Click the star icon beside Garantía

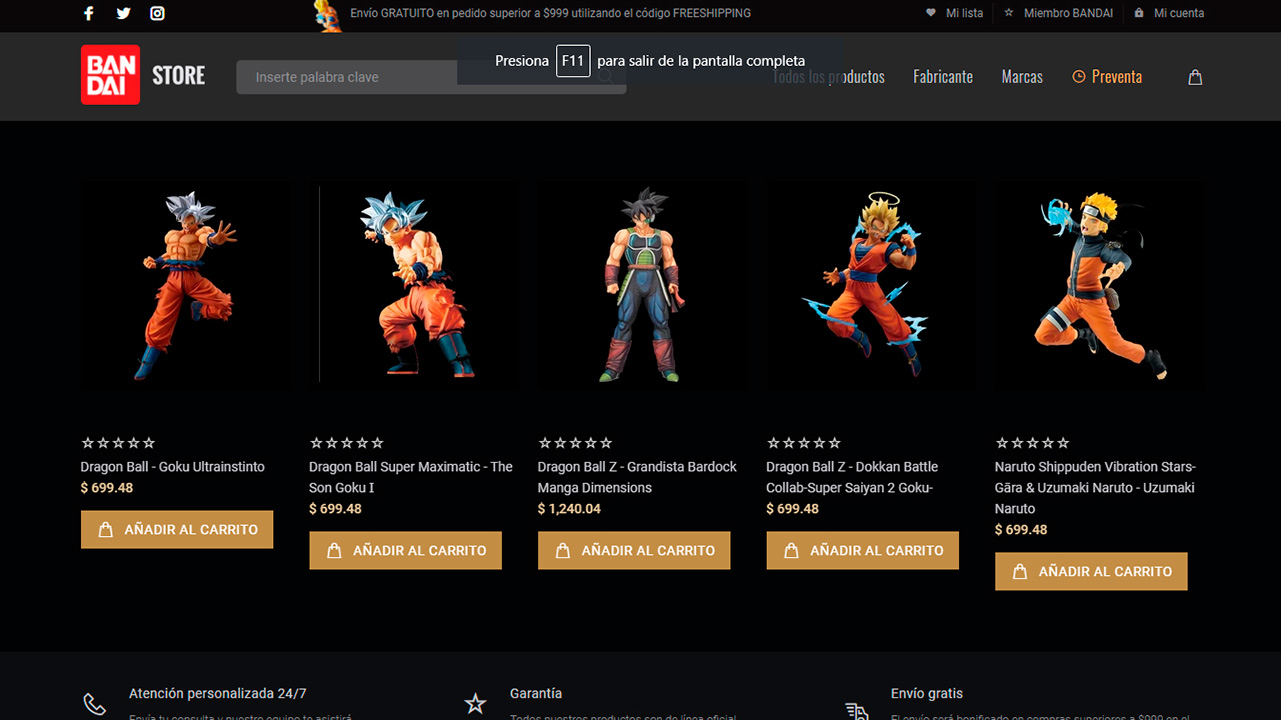(475, 704)
